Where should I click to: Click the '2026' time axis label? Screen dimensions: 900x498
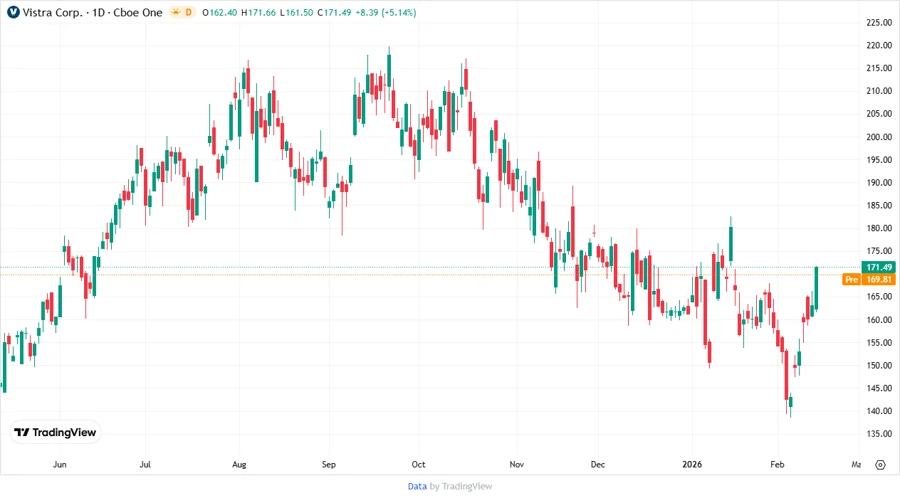pos(692,464)
